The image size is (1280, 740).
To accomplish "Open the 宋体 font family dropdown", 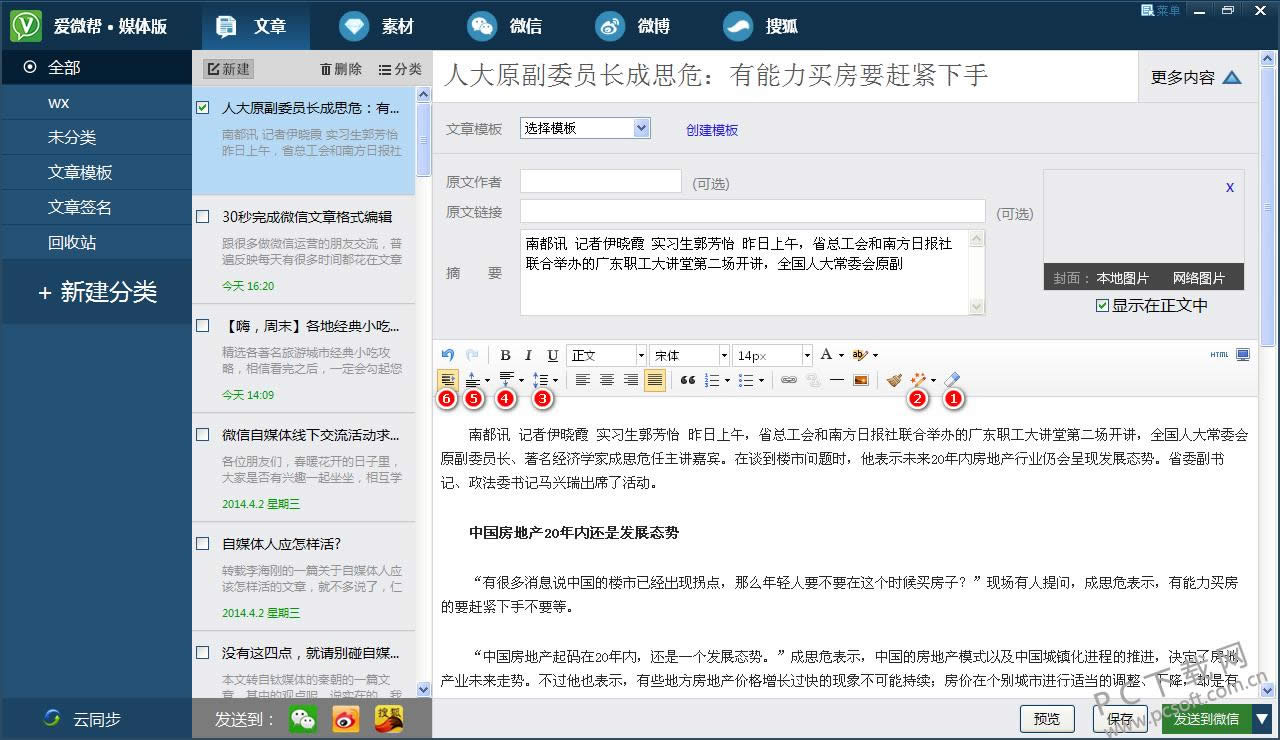I will coord(722,355).
